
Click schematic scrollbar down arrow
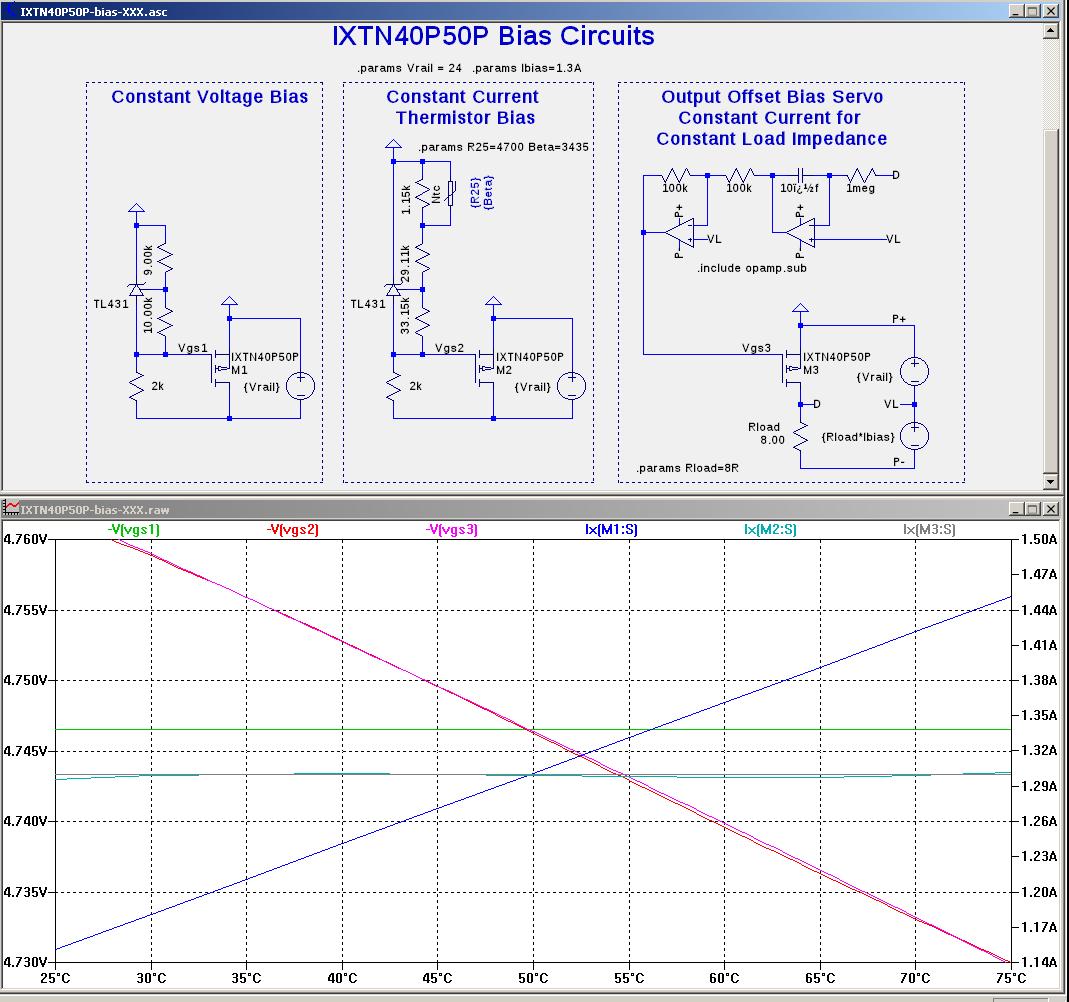pyautogui.click(x=1051, y=481)
